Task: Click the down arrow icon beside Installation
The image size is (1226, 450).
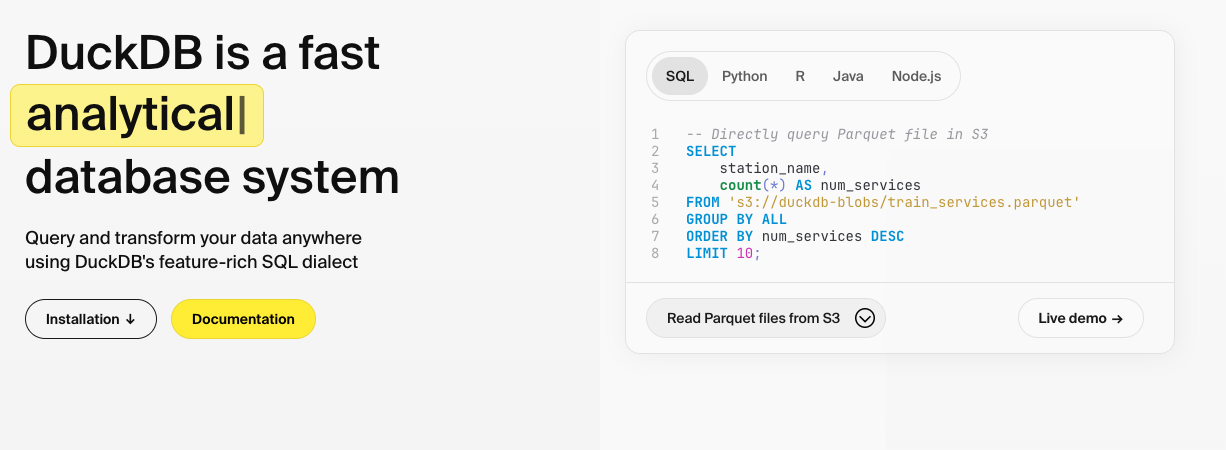Action: (130, 320)
